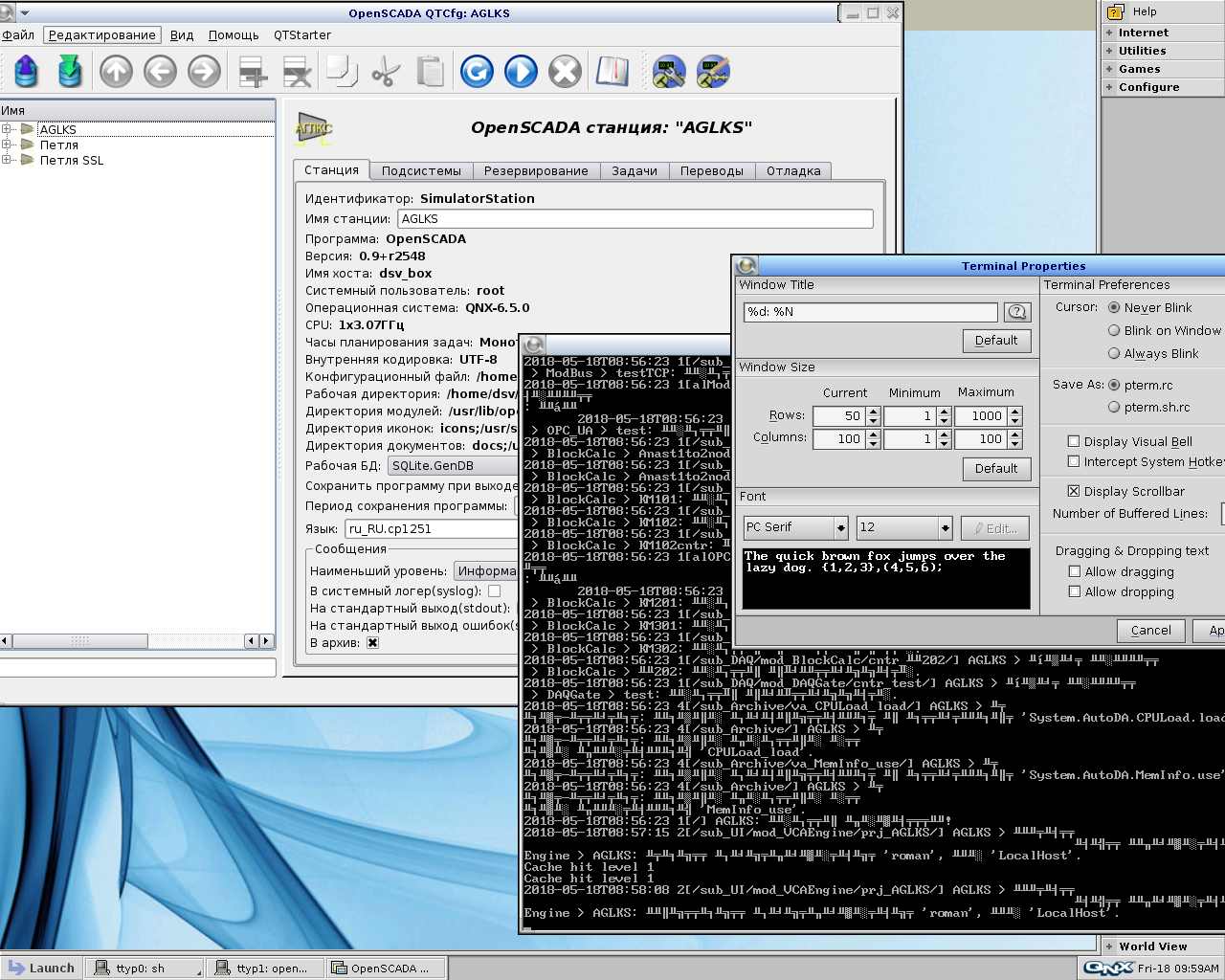
Task: Check the Allow dragging checkbox
Action: [x=1074, y=571]
